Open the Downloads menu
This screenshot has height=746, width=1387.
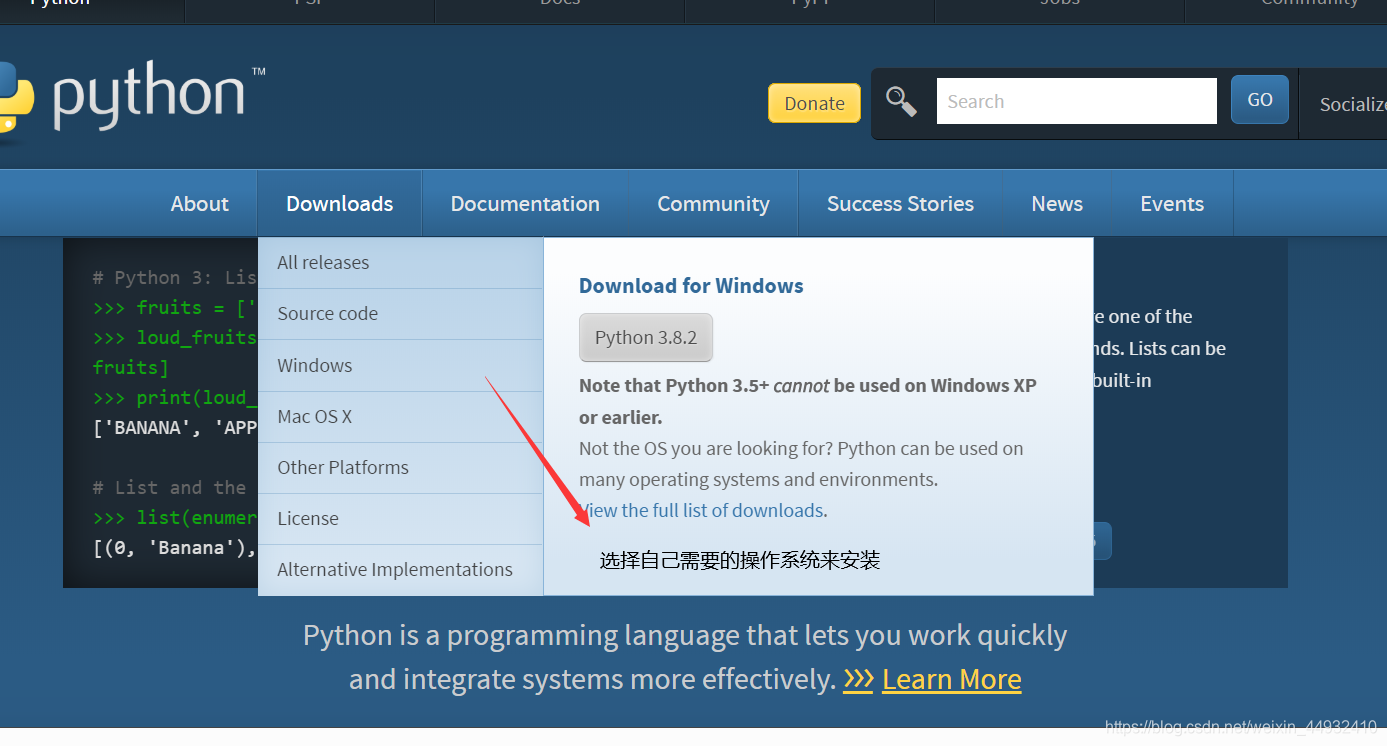[340, 203]
